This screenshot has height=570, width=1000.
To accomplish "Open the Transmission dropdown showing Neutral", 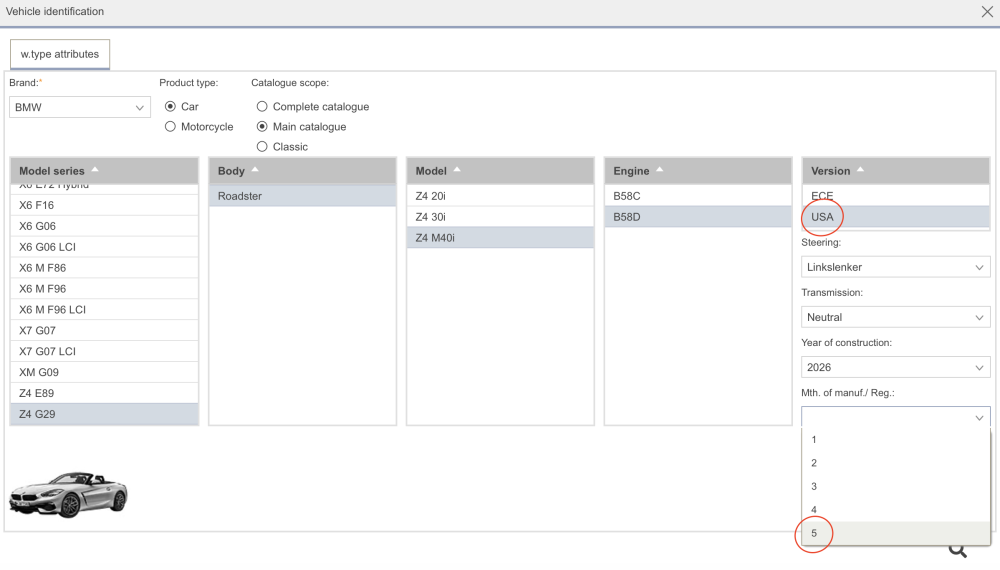I will 895,318.
